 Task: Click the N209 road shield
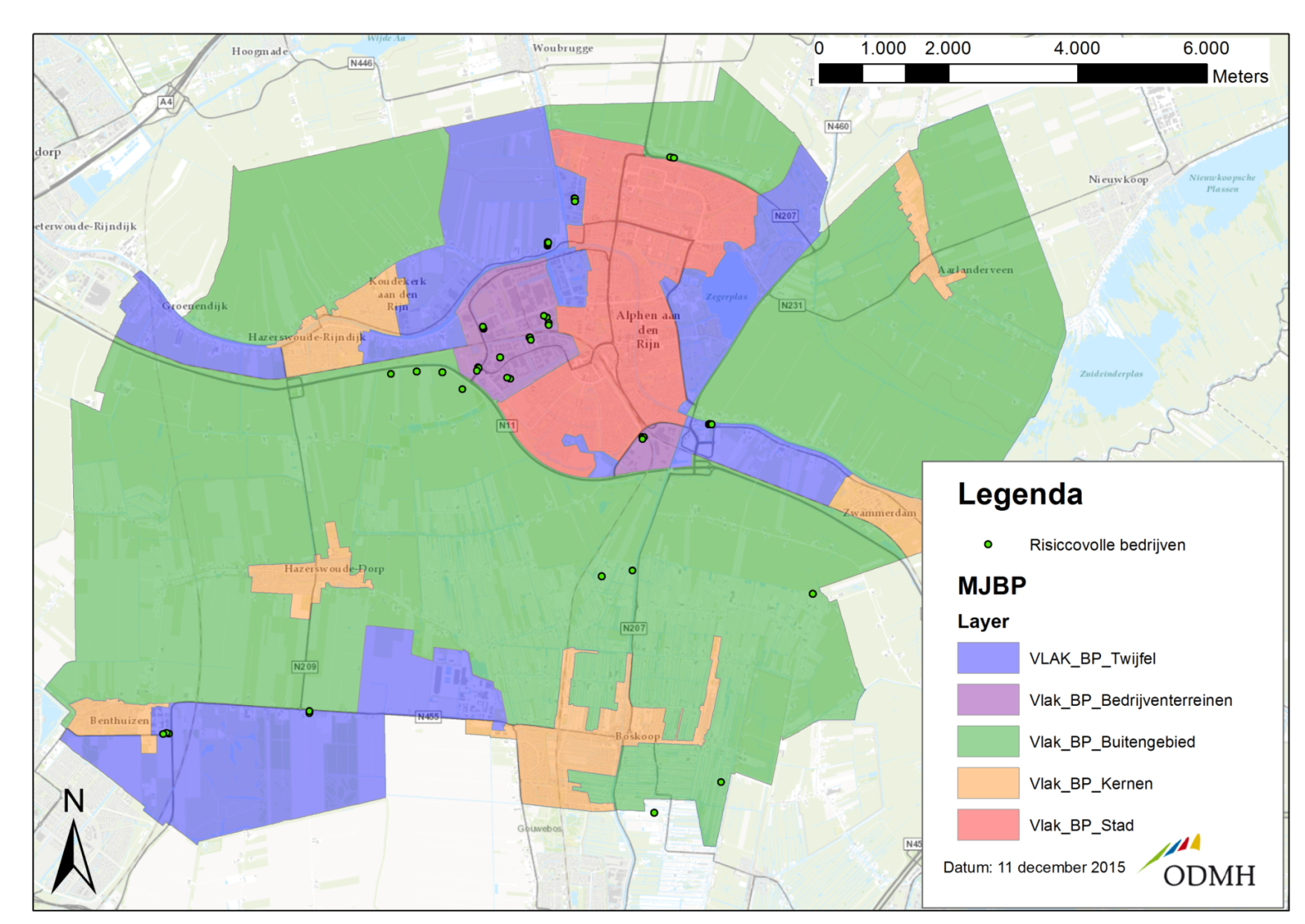point(305,666)
